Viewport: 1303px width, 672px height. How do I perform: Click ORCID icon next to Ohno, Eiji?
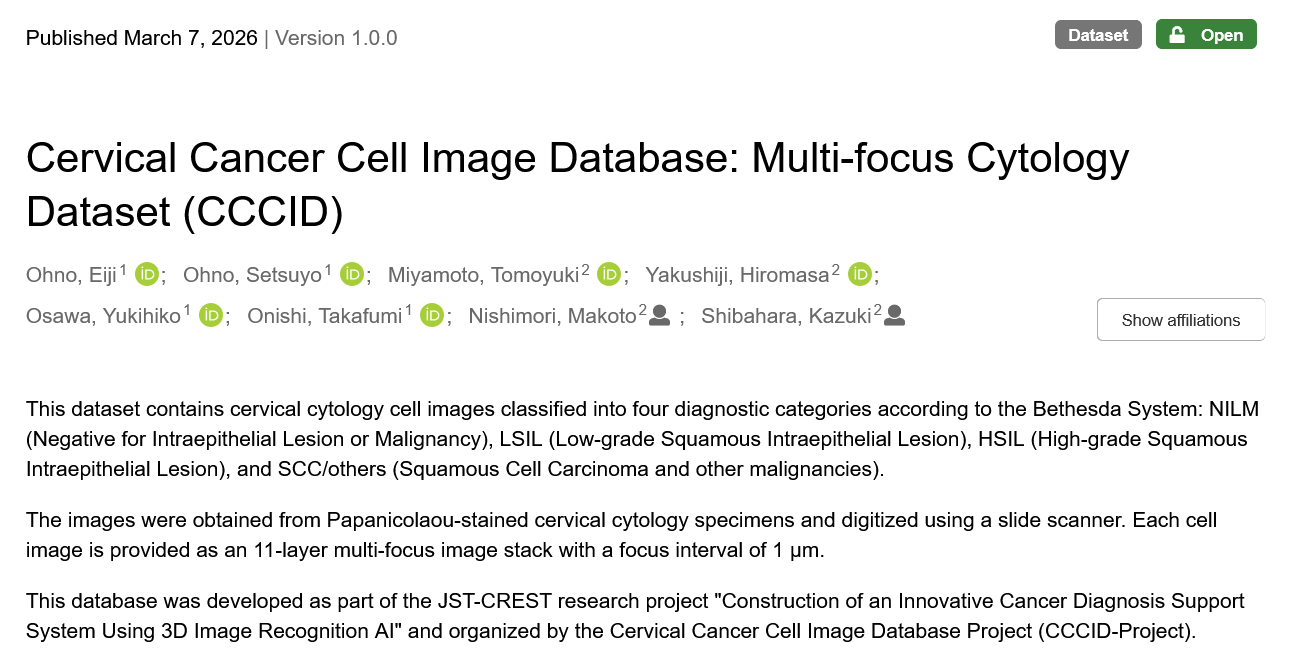pyautogui.click(x=147, y=274)
